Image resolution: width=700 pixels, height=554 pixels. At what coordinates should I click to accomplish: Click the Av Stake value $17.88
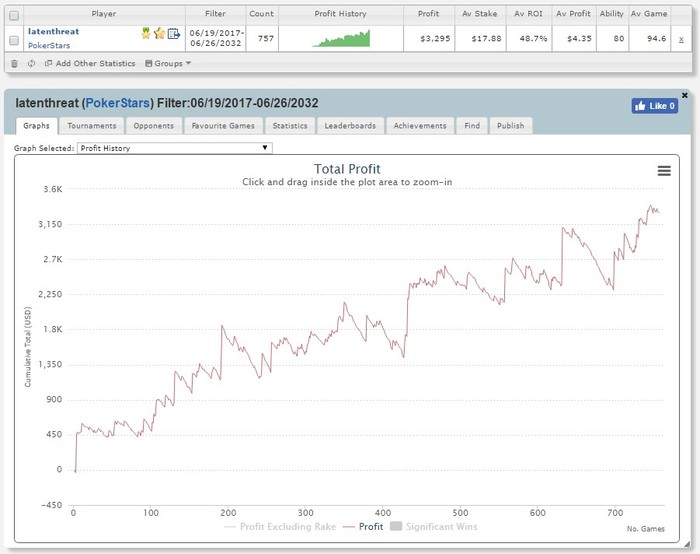pyautogui.click(x=487, y=38)
